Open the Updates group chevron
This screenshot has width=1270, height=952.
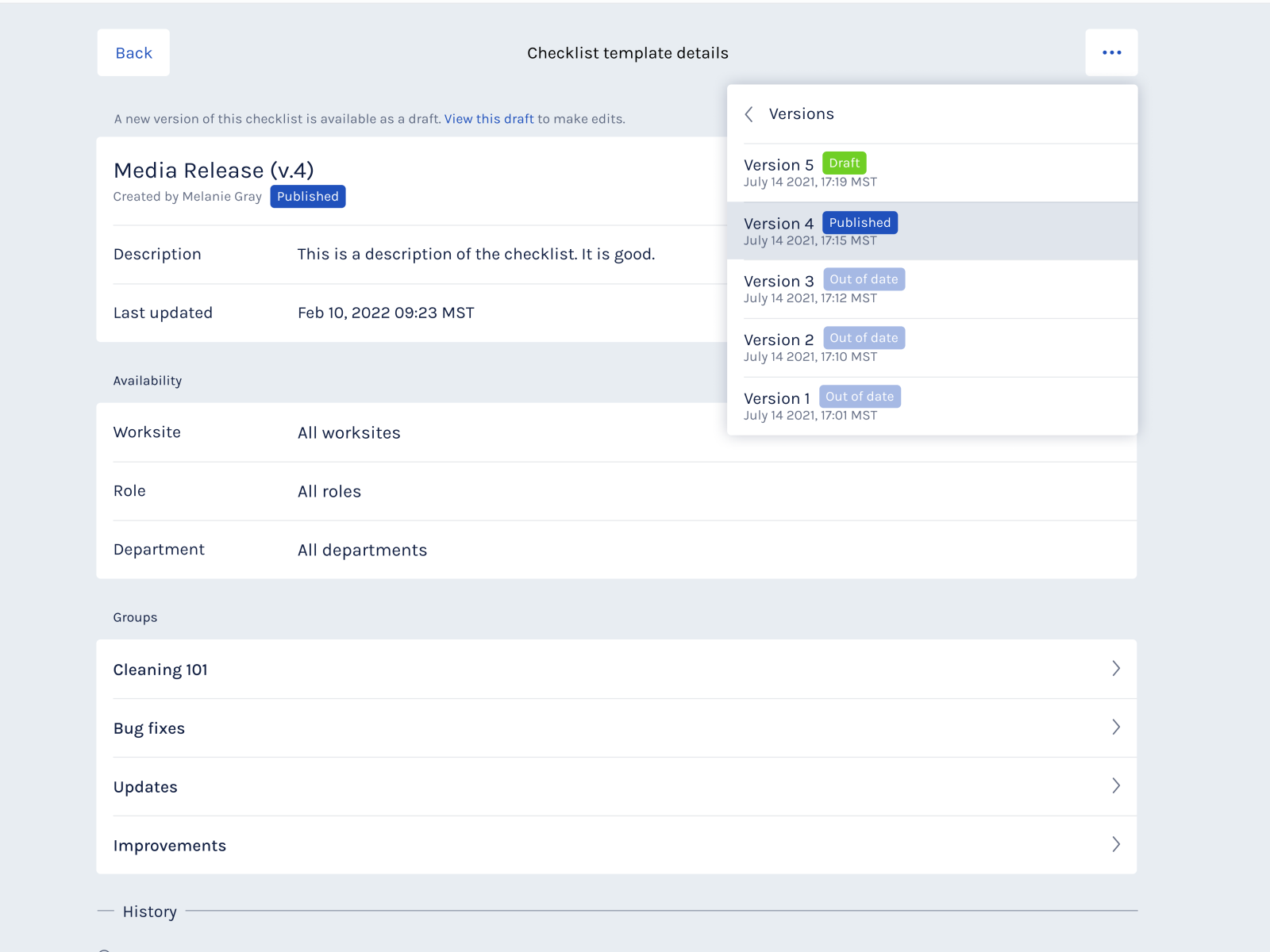tap(1116, 786)
